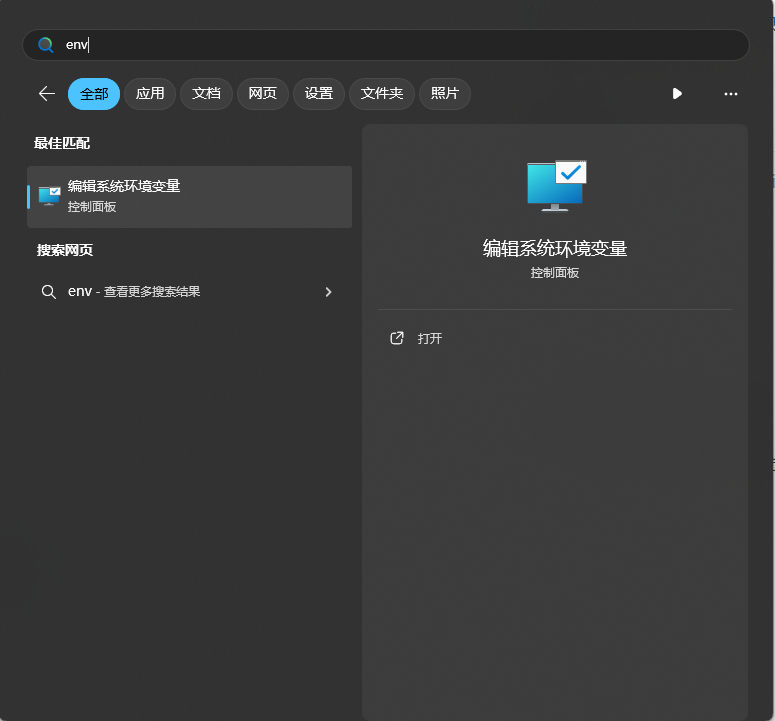Click into the search field containing "env"
The height and width of the screenshot is (721, 775).
pos(400,45)
